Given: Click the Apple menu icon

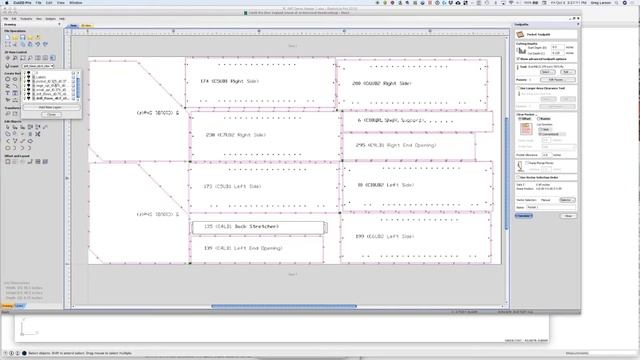Looking at the screenshot, I should [x=7, y=2].
